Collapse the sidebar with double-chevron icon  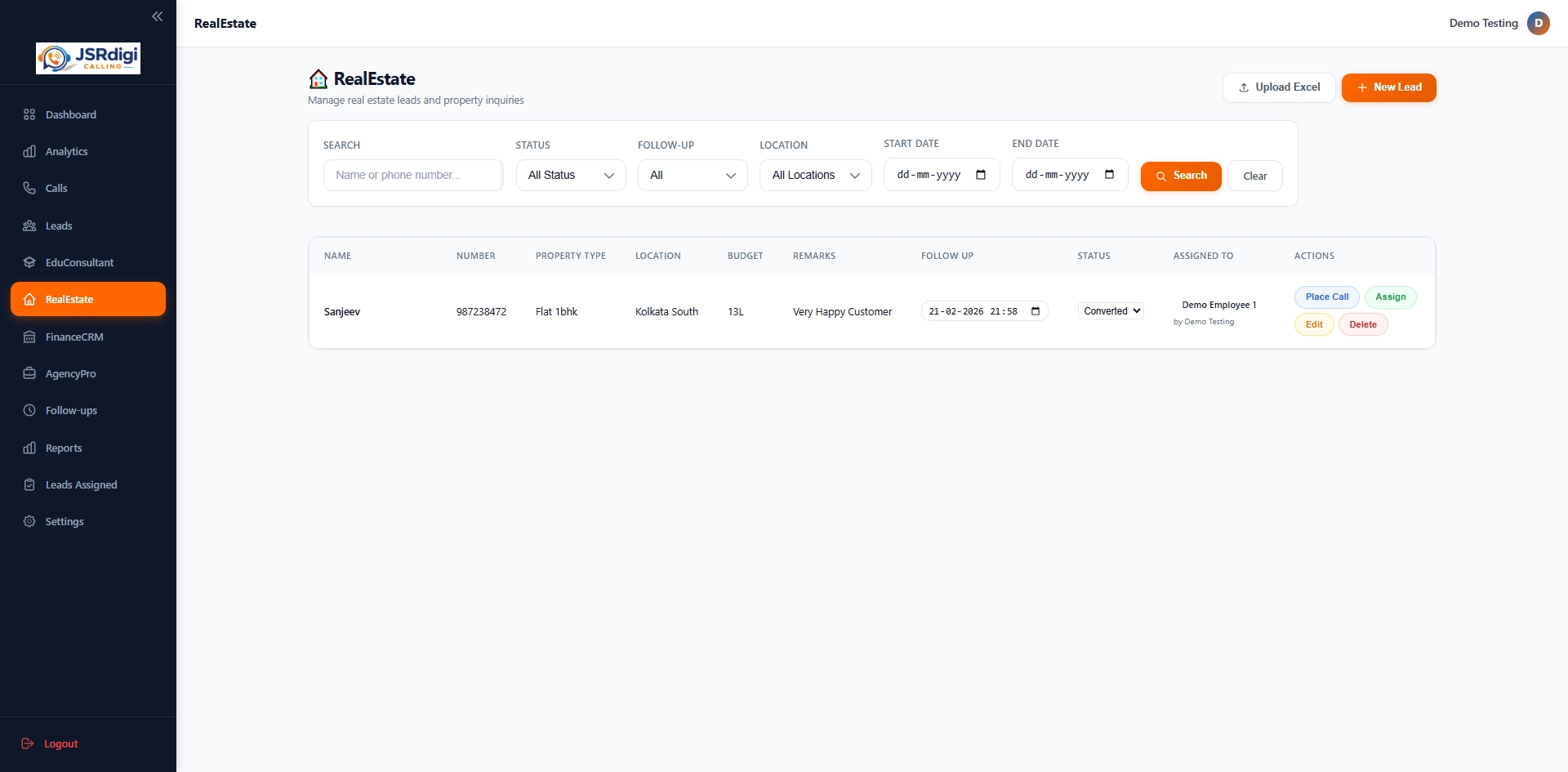pyautogui.click(x=157, y=16)
